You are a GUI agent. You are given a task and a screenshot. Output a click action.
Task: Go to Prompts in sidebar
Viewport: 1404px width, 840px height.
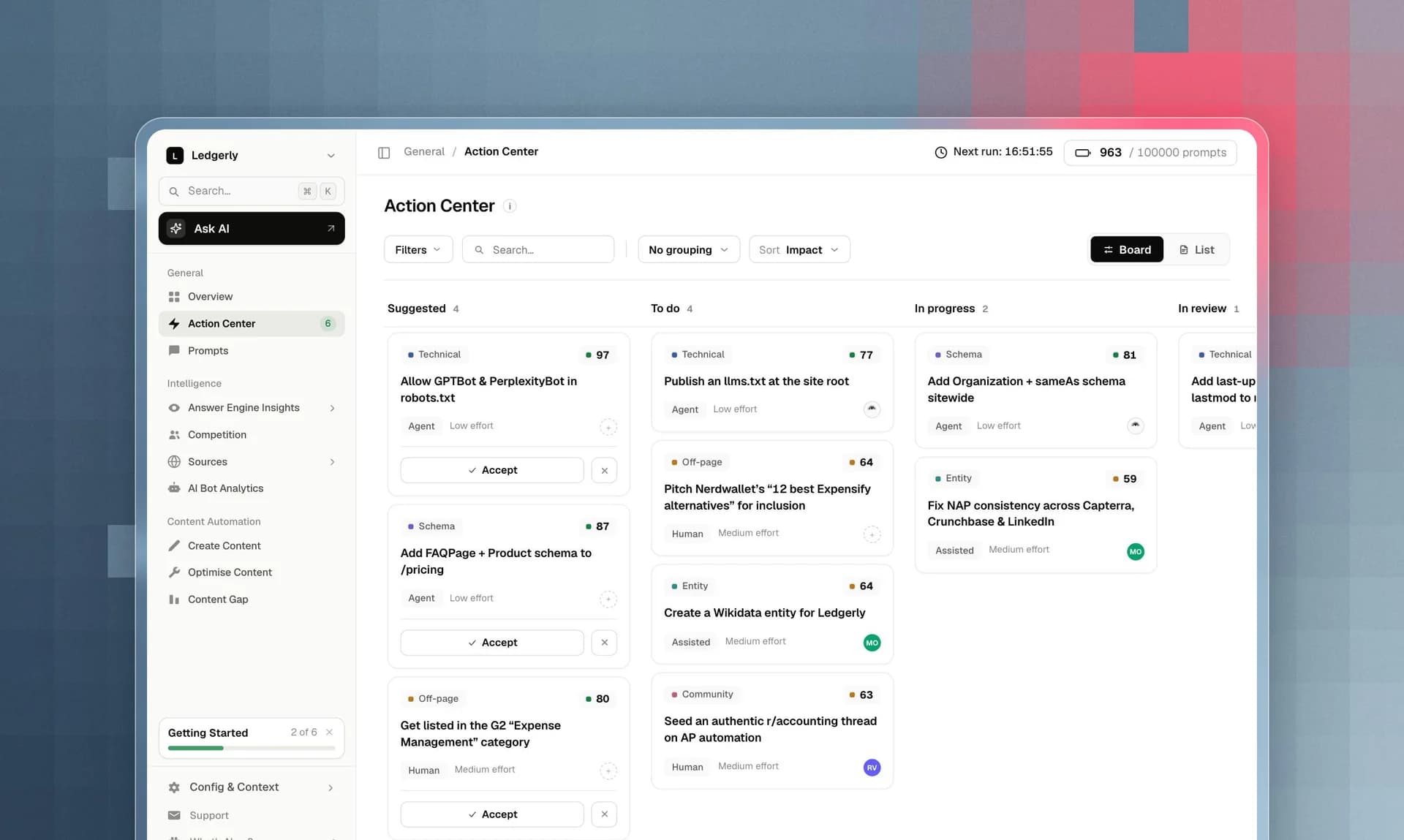click(252, 351)
